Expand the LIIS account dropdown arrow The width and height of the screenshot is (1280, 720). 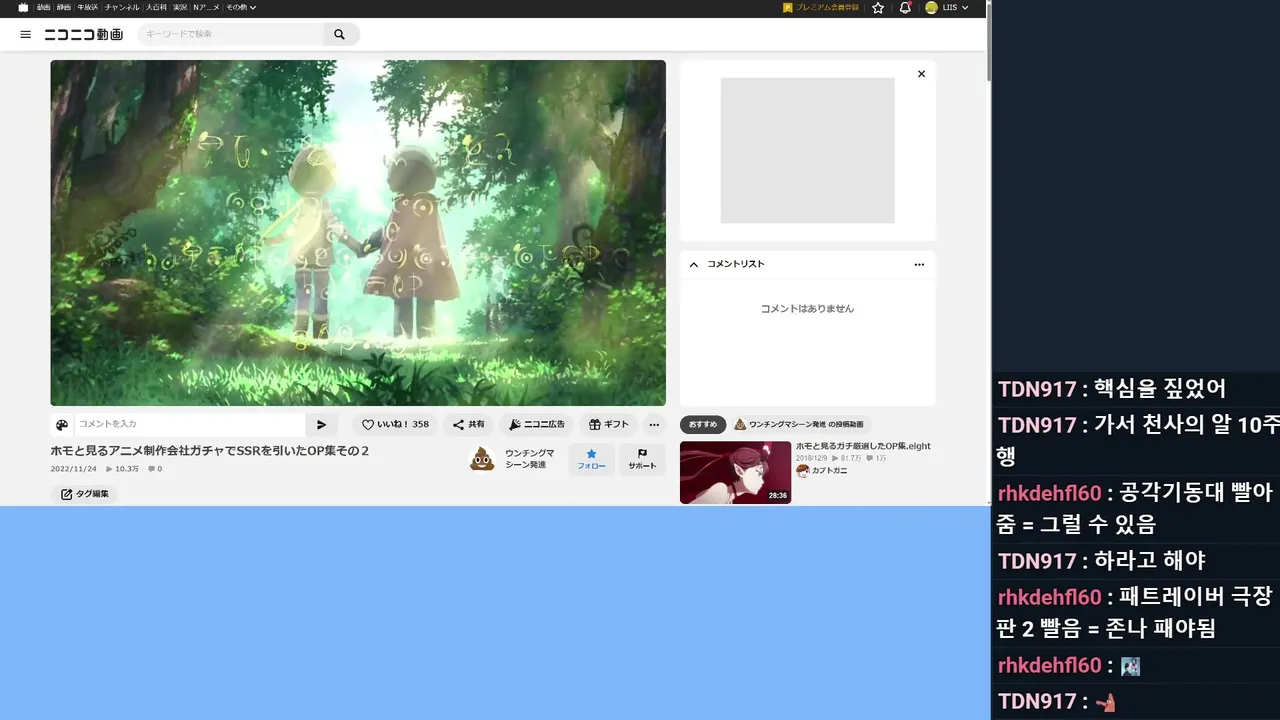click(x=965, y=8)
